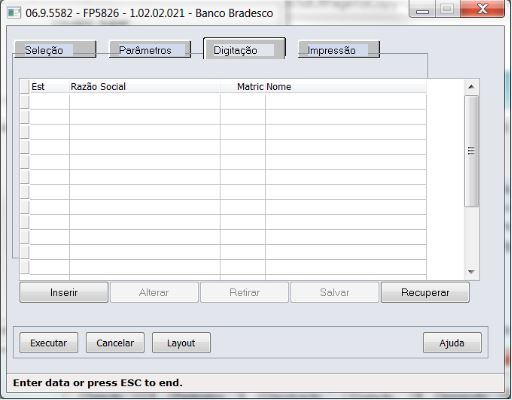Go to the Impressão tab

point(339,50)
